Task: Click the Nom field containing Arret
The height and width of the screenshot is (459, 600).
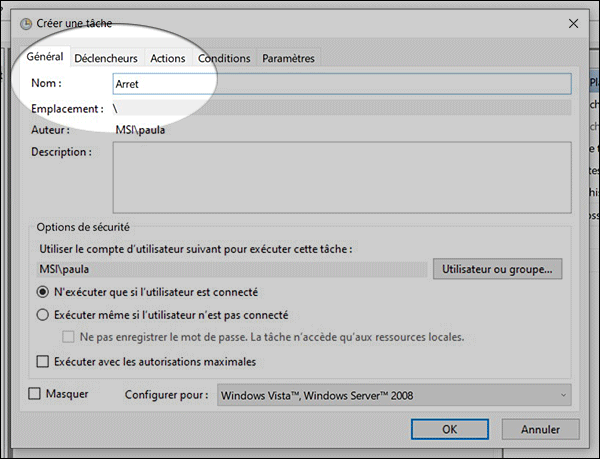Action: 340,85
